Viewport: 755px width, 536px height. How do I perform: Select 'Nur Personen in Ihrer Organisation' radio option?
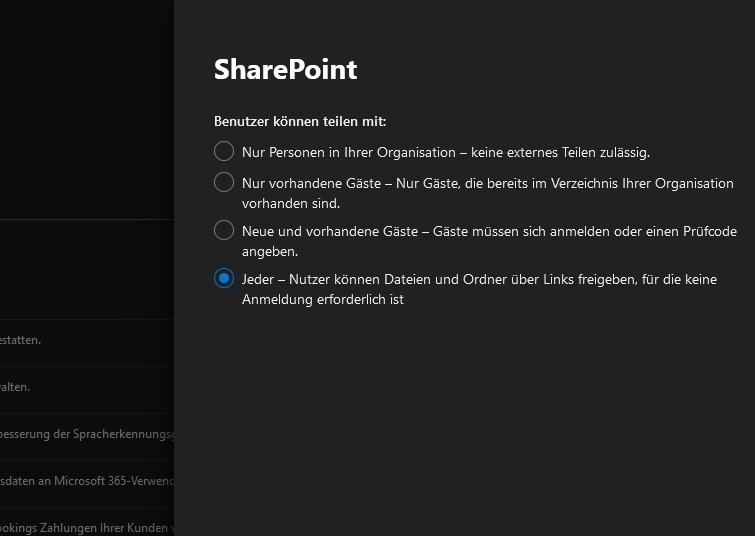click(224, 151)
